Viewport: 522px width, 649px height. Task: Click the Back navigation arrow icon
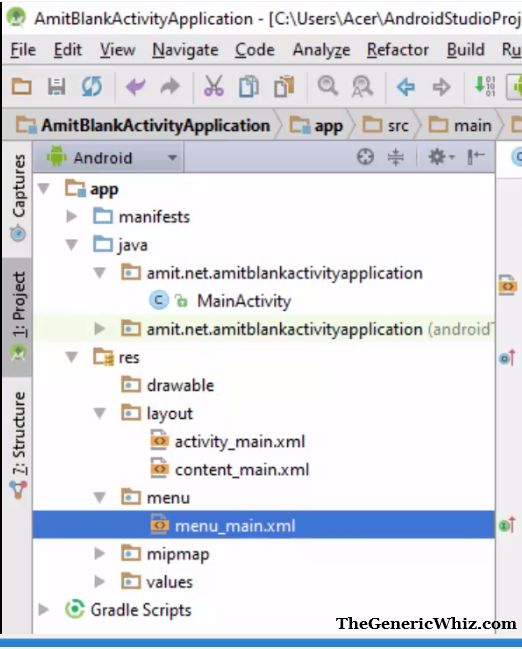click(406, 87)
